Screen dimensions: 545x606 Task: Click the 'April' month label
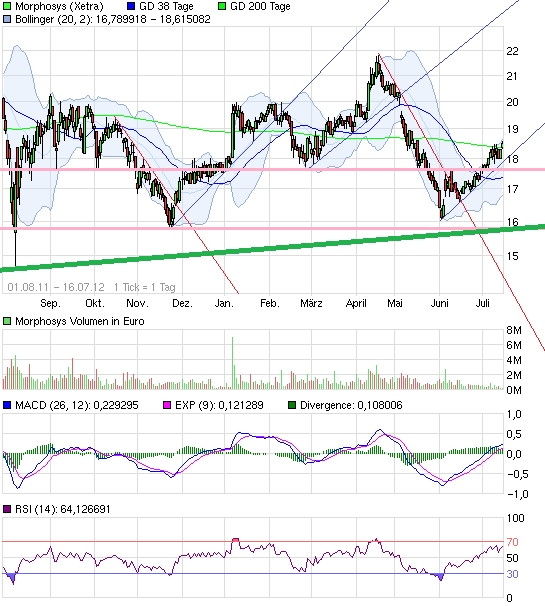pyautogui.click(x=356, y=303)
